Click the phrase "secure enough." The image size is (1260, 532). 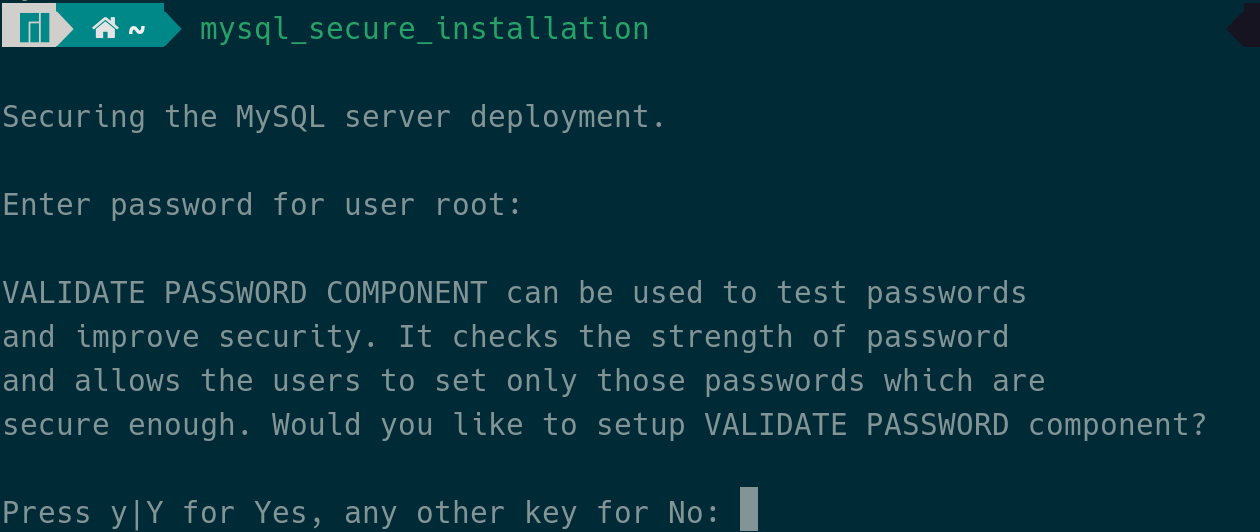click(128, 425)
